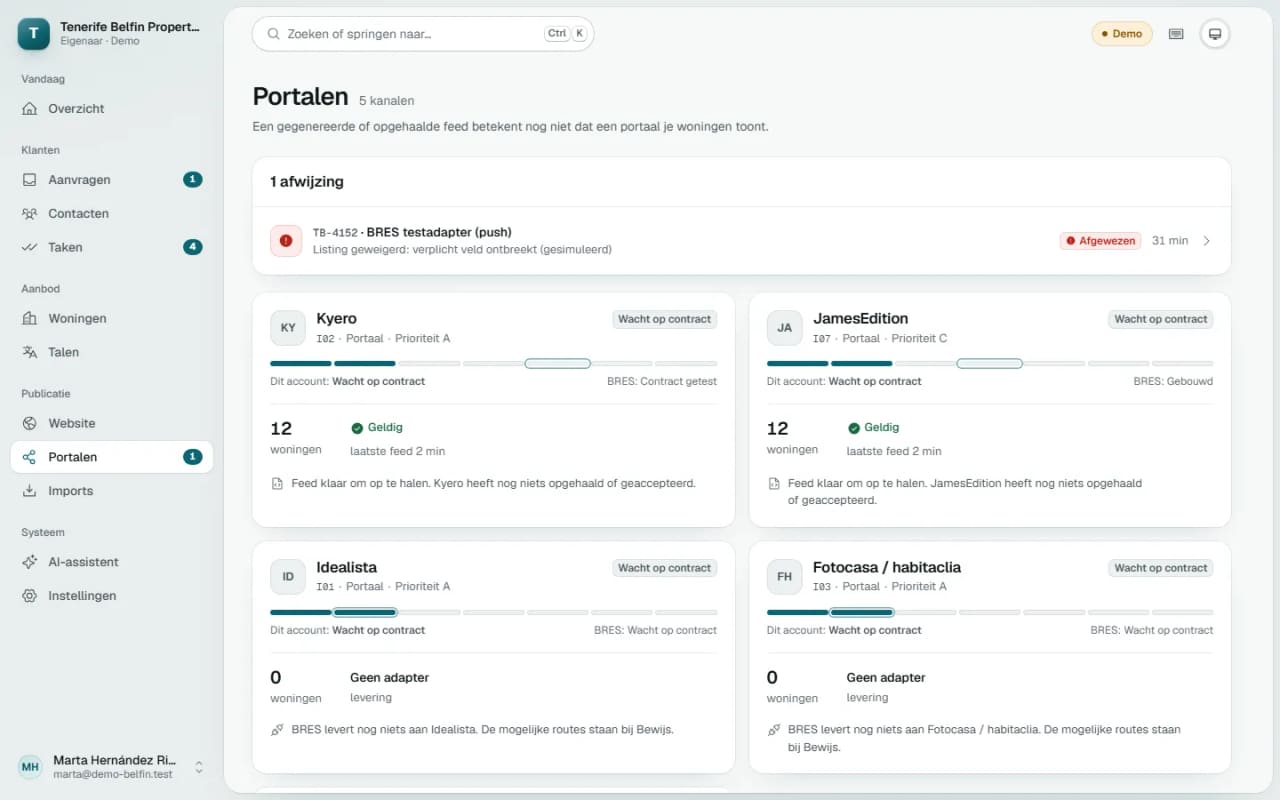The width and height of the screenshot is (1280, 800).
Task: Click the Aanvragen inbox icon
Action: tap(30, 180)
